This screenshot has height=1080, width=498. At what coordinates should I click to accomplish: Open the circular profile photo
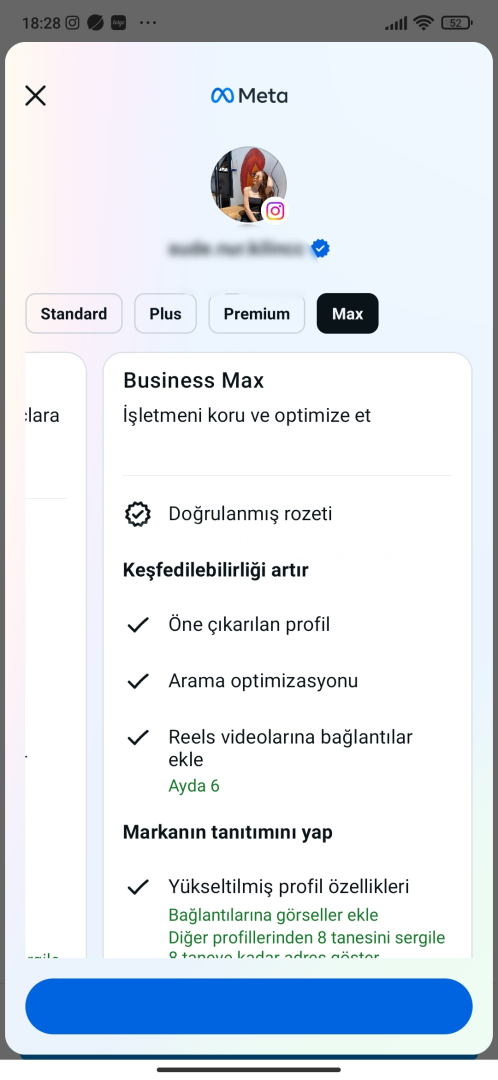pyautogui.click(x=249, y=185)
